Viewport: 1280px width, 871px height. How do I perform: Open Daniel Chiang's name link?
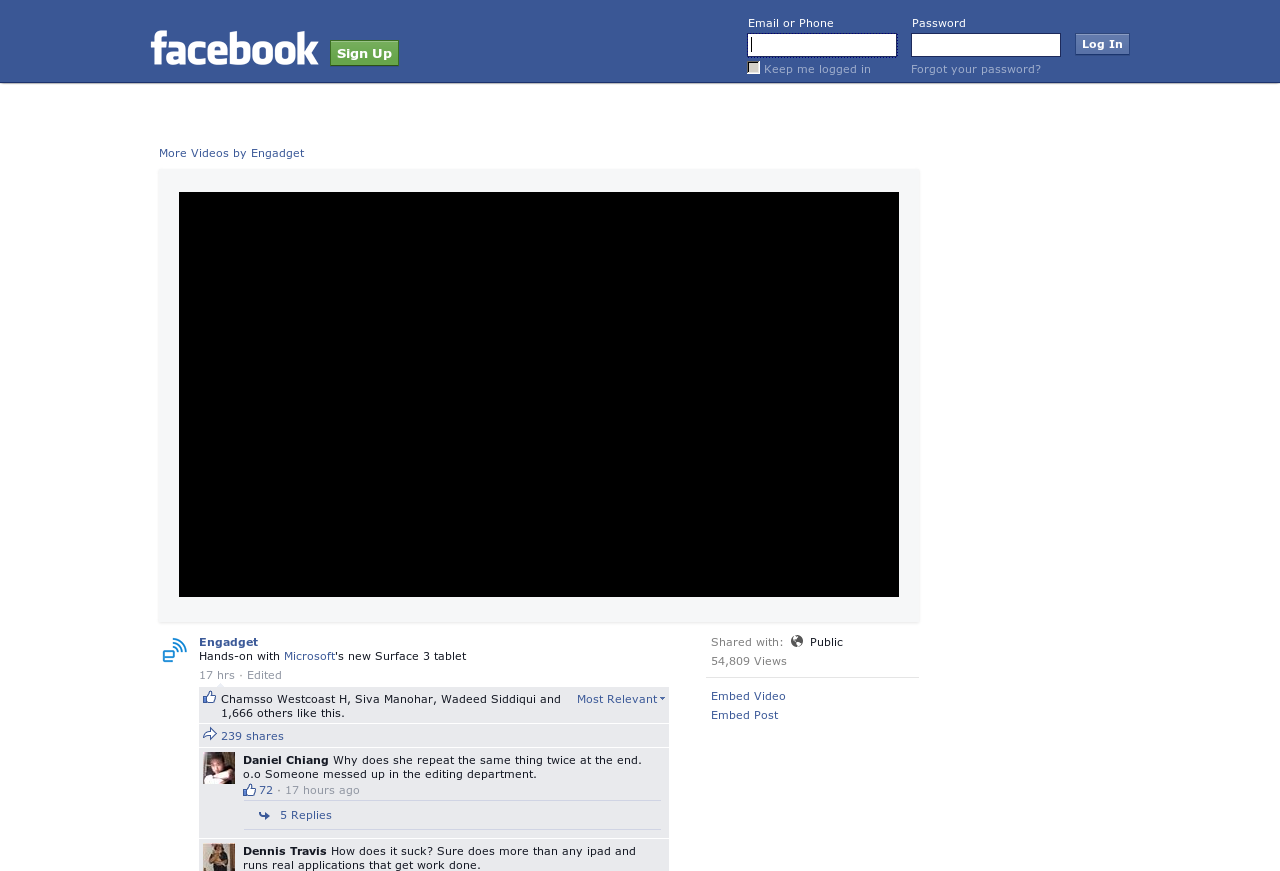(x=286, y=760)
